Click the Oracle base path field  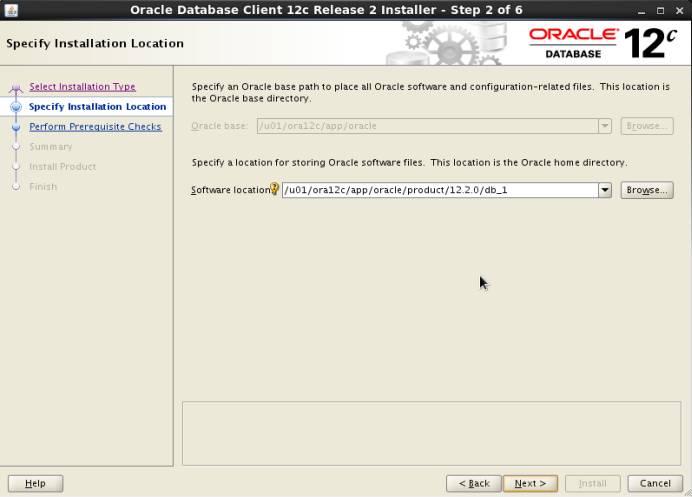tap(428, 126)
